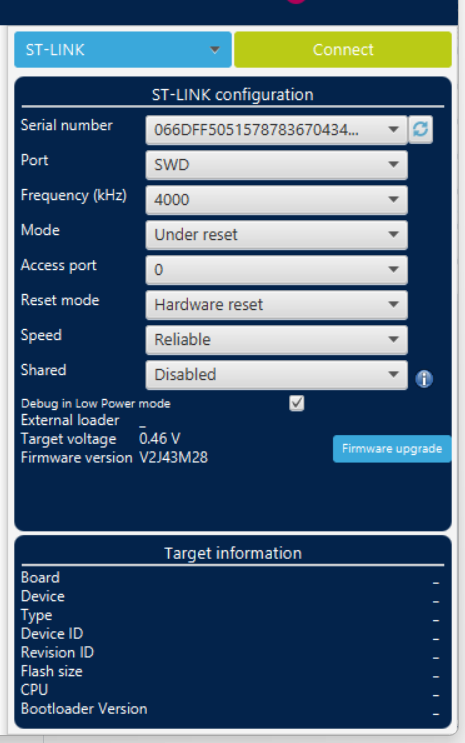Open the Access port dropdown
The width and height of the screenshot is (465, 743).
coord(276,270)
